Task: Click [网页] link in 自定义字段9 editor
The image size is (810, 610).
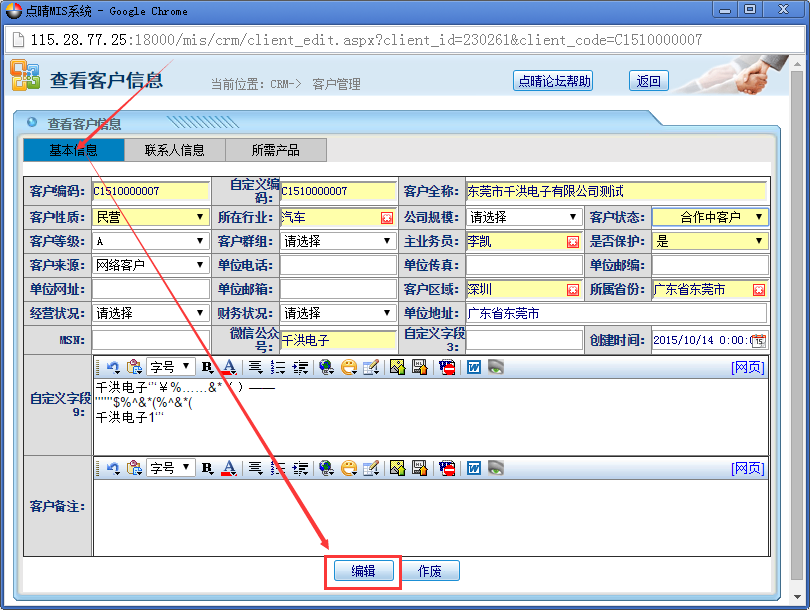Action: (x=748, y=367)
